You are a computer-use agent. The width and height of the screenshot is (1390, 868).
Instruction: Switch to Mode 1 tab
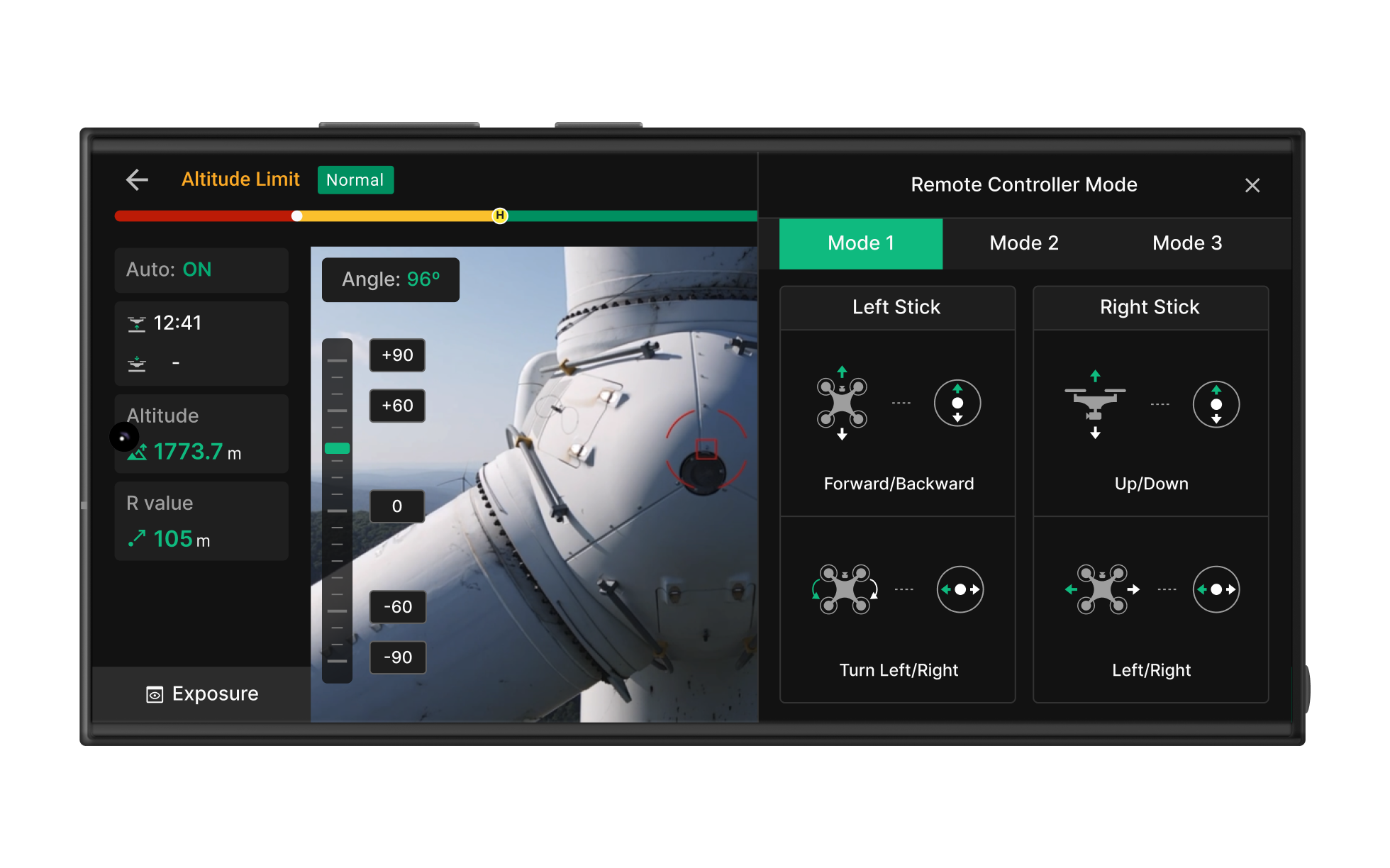tap(860, 243)
